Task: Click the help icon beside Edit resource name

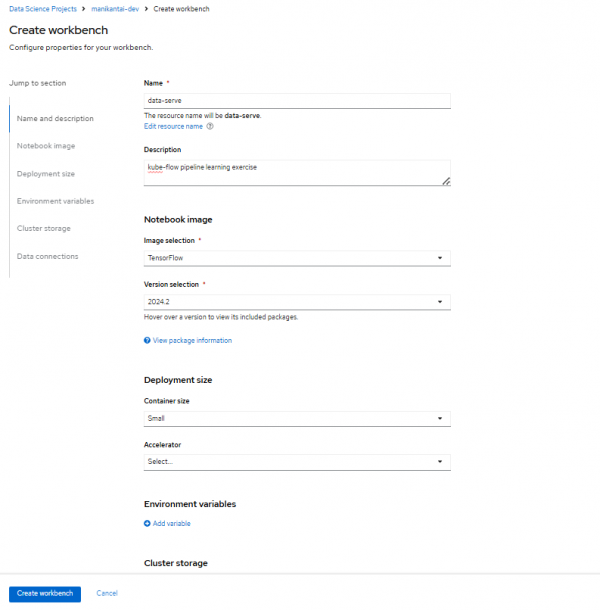Action: pos(210,127)
